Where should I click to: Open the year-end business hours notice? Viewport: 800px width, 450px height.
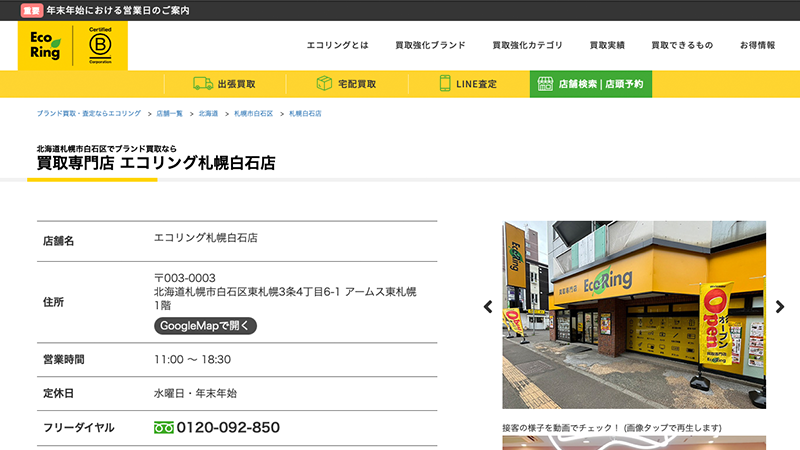118,10
